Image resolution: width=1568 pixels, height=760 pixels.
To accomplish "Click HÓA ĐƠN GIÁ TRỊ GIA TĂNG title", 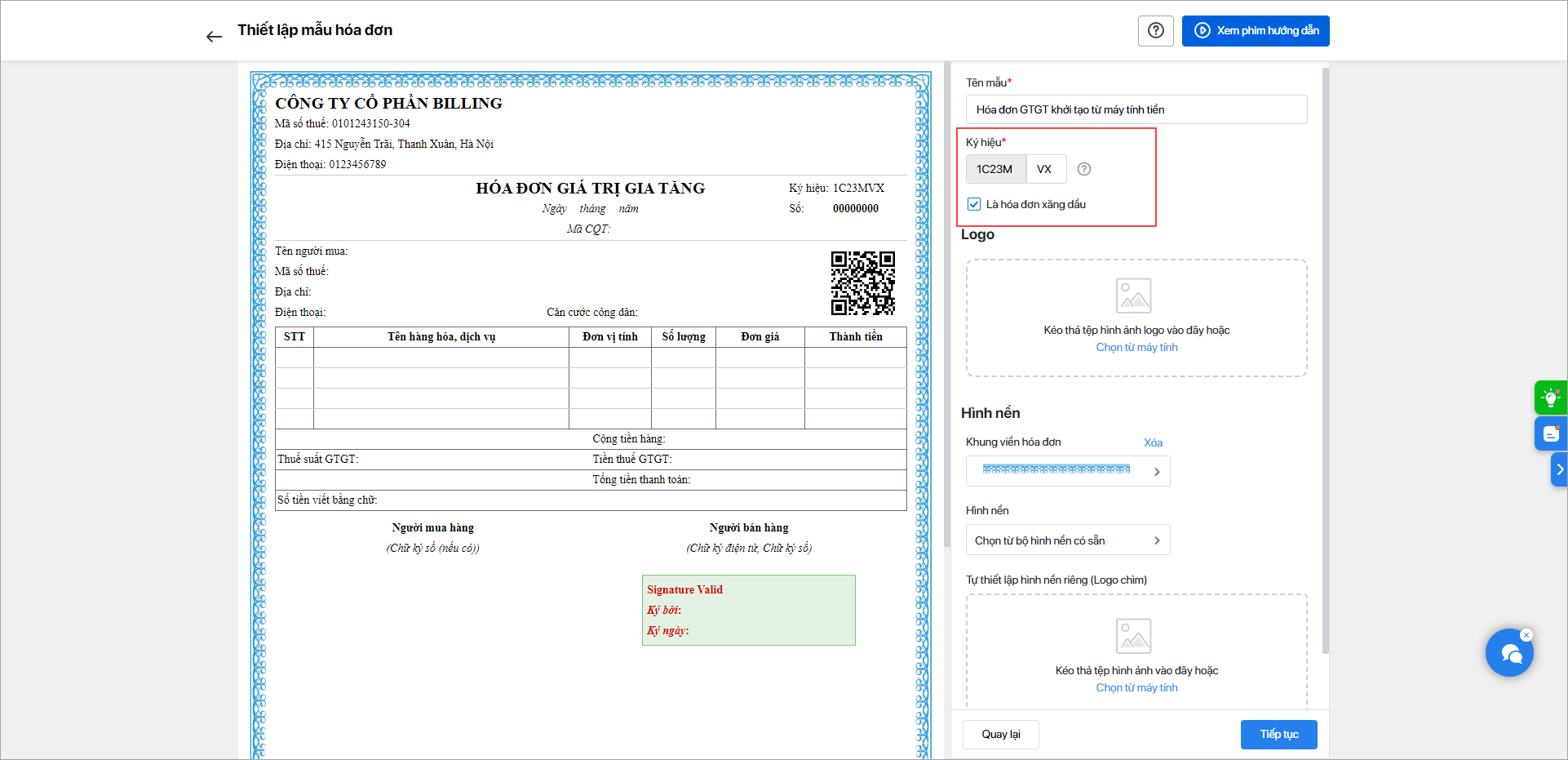I will point(591,189).
